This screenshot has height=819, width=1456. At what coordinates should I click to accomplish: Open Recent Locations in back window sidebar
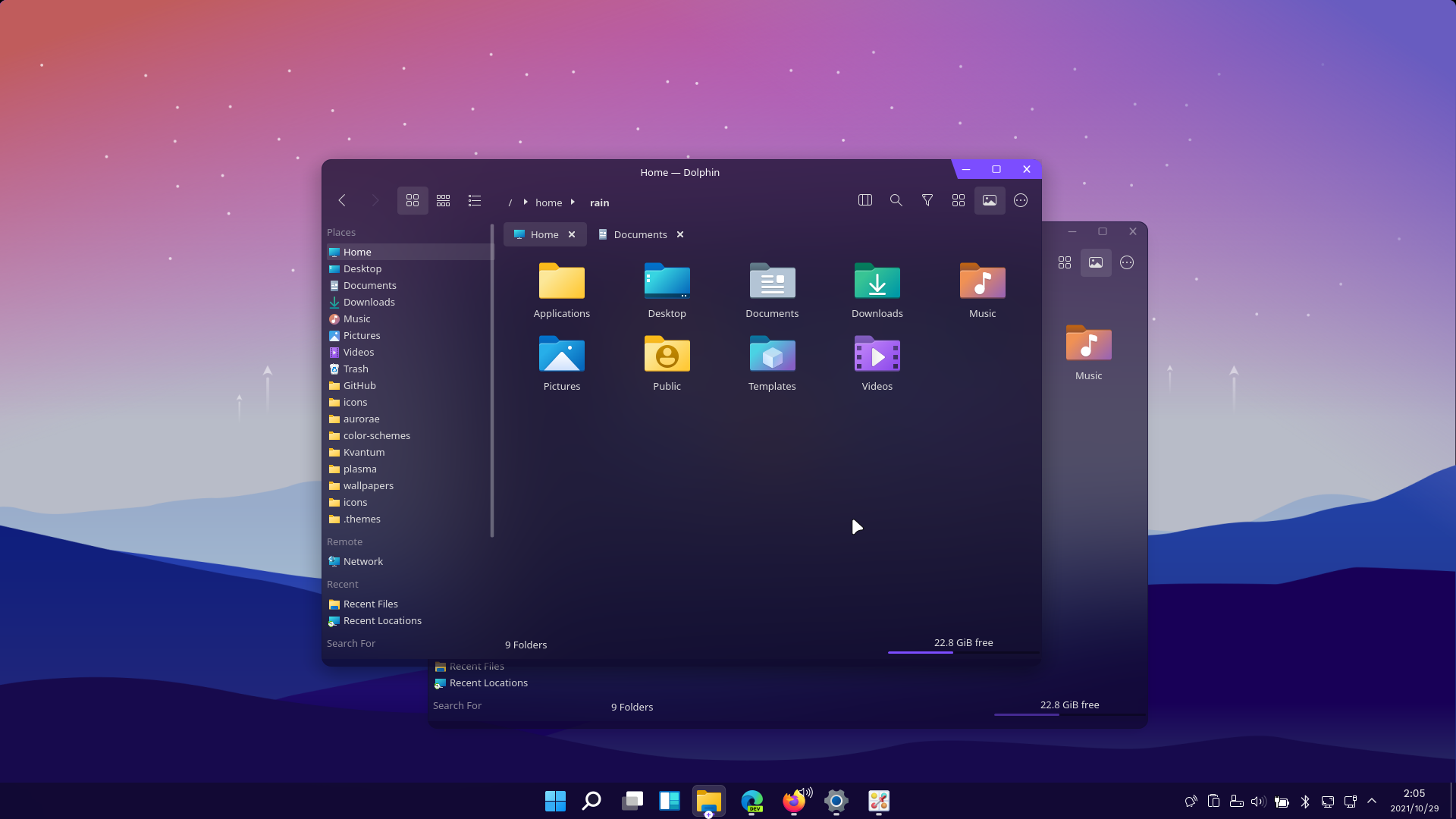pos(481,682)
